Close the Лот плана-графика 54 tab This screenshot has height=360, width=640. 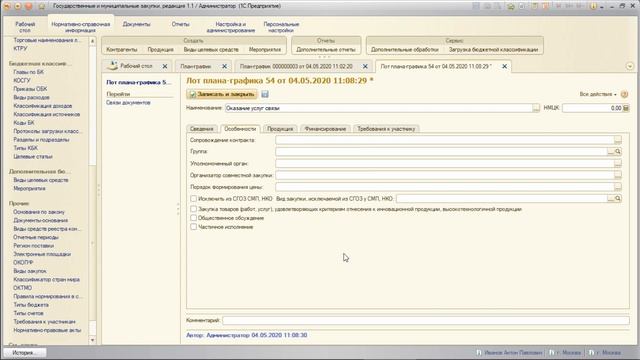pyautogui.click(x=504, y=66)
